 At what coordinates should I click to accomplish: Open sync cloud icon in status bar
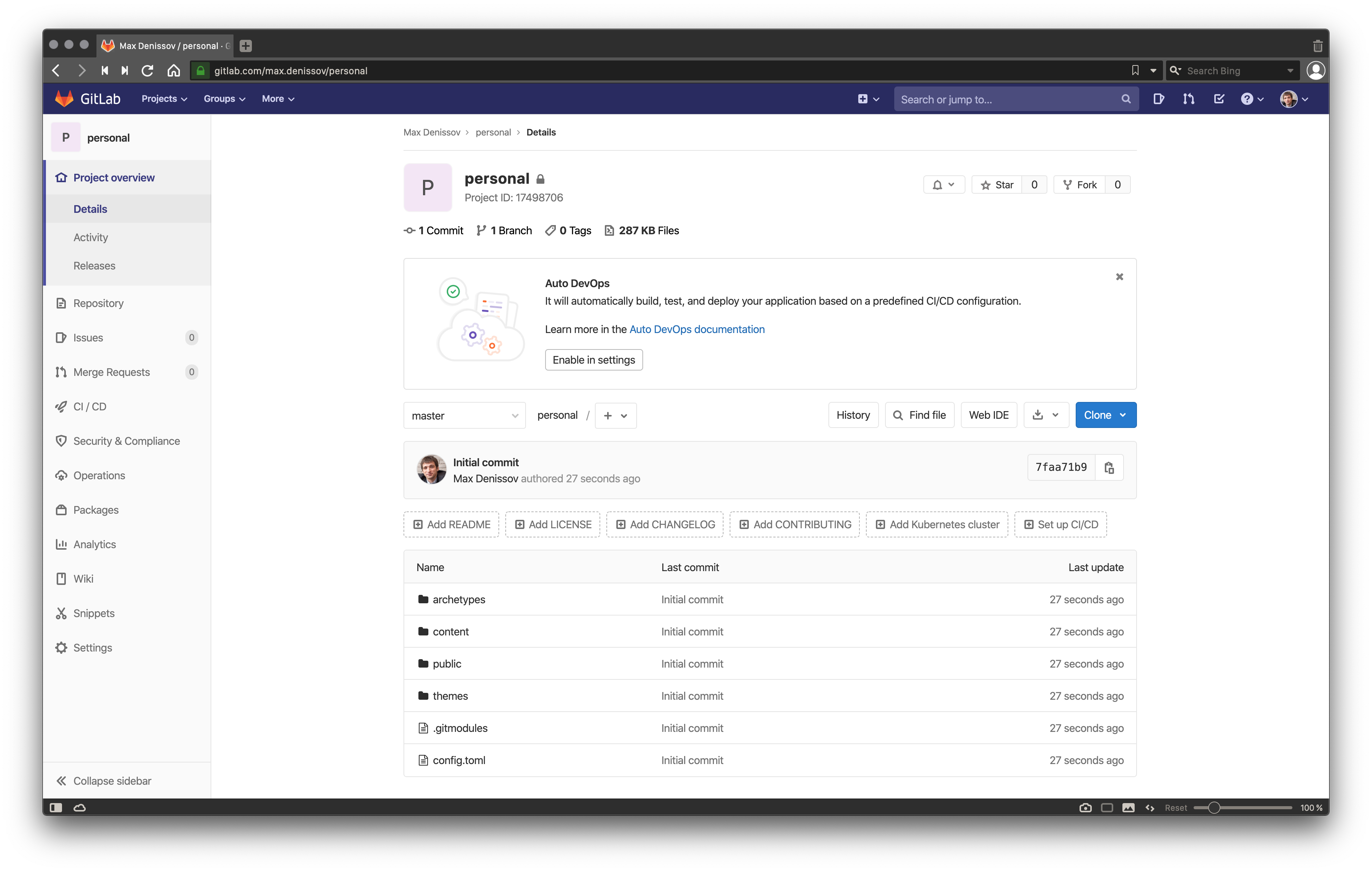[x=80, y=807]
